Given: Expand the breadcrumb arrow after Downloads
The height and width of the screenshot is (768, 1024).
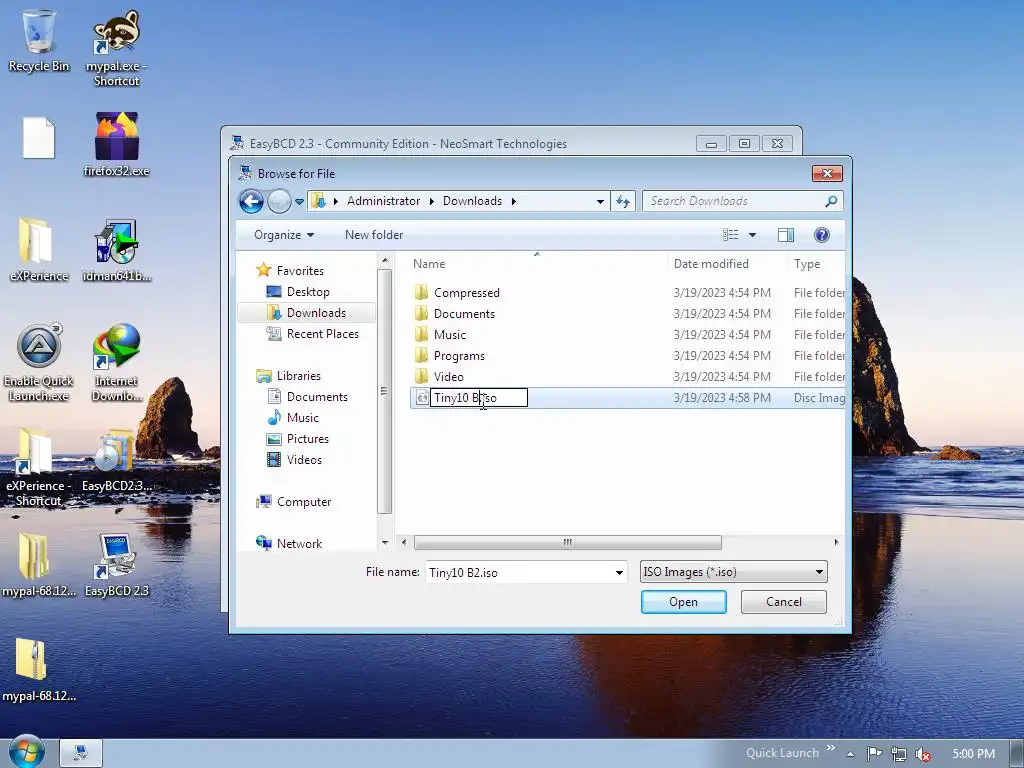Looking at the screenshot, I should (x=513, y=201).
